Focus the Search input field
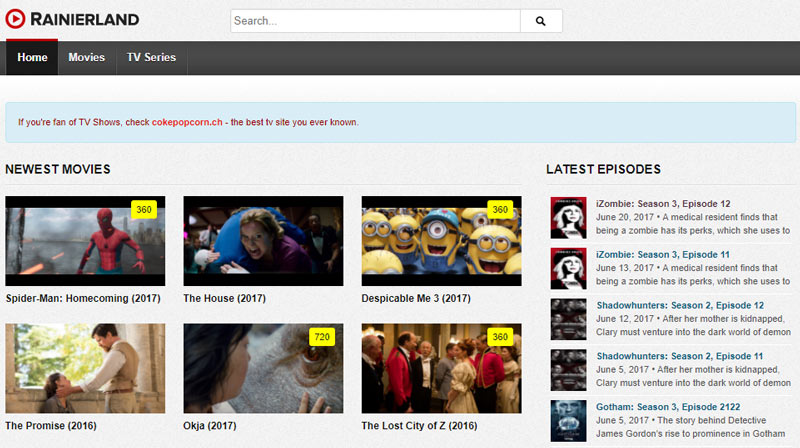The height and width of the screenshot is (448, 800). (376, 21)
